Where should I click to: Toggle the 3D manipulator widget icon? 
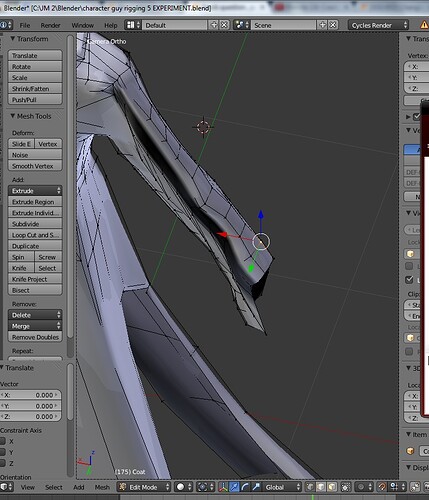223,487
